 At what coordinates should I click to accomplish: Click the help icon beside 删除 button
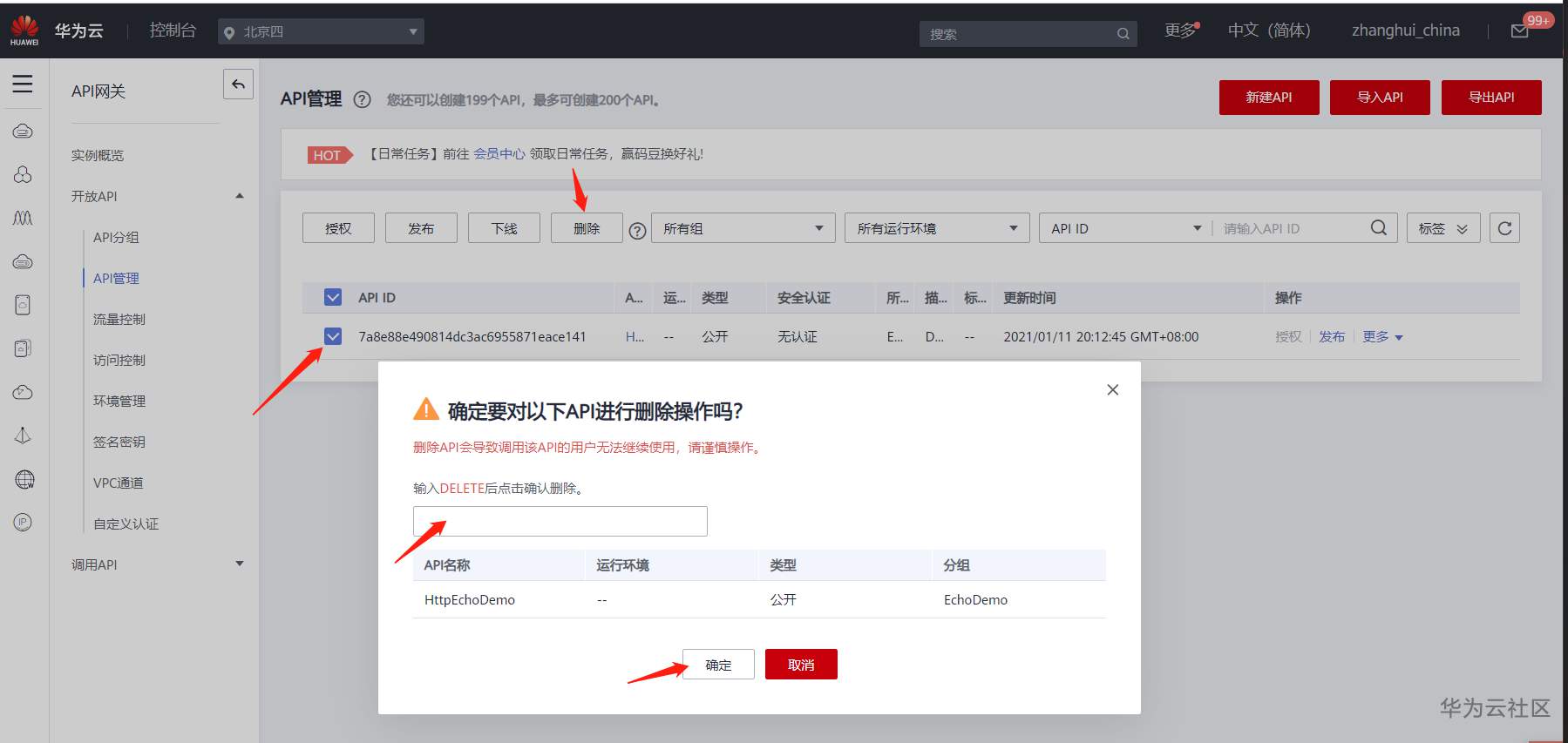click(637, 230)
